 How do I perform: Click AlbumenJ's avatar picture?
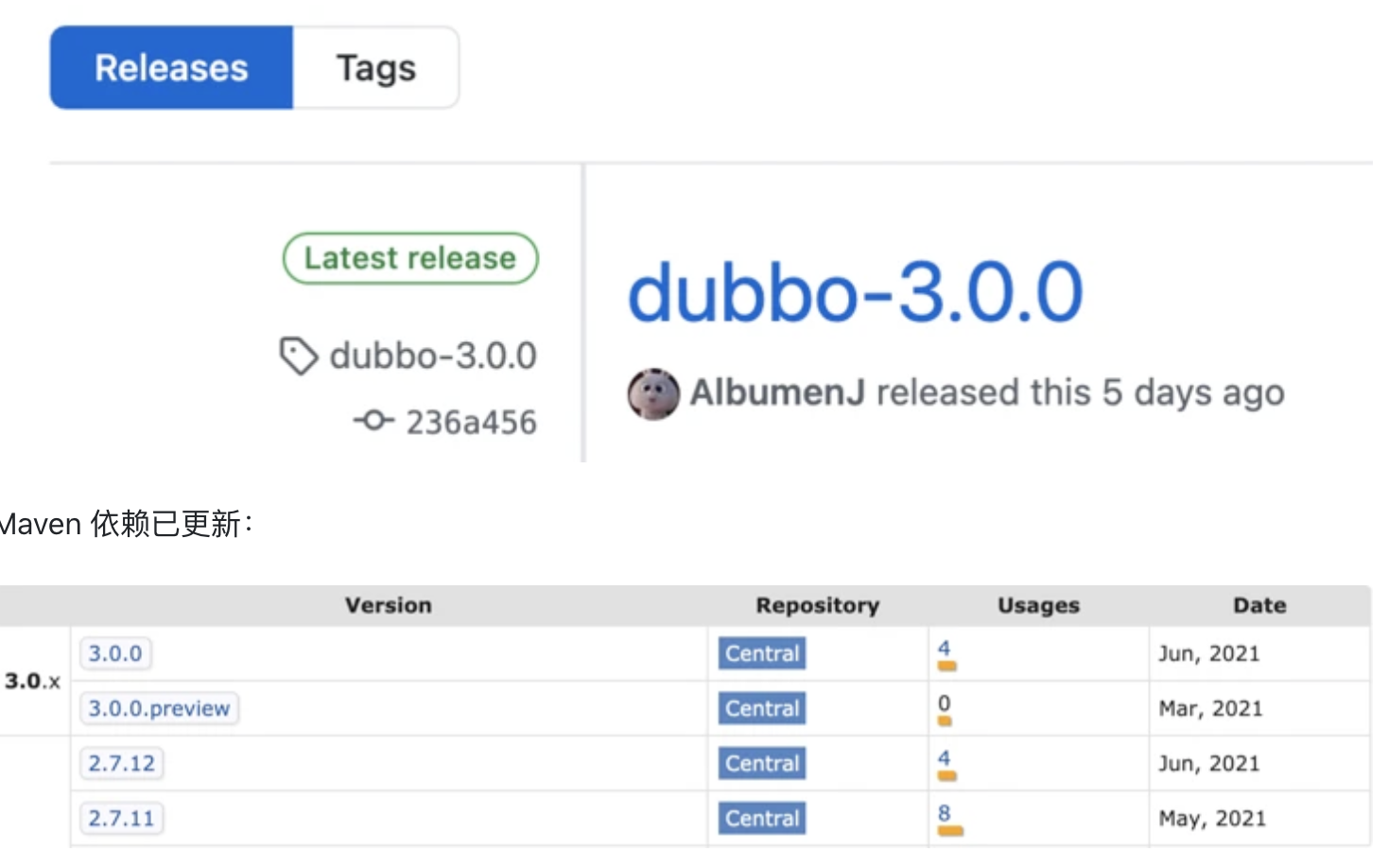(653, 393)
